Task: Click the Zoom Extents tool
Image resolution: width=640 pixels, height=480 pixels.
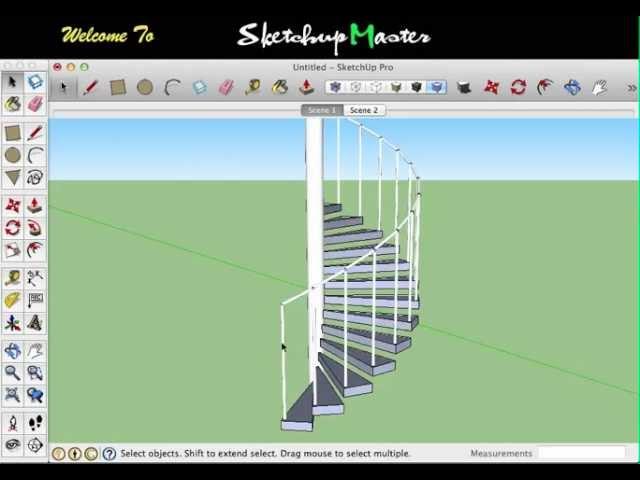Action: 13,395
